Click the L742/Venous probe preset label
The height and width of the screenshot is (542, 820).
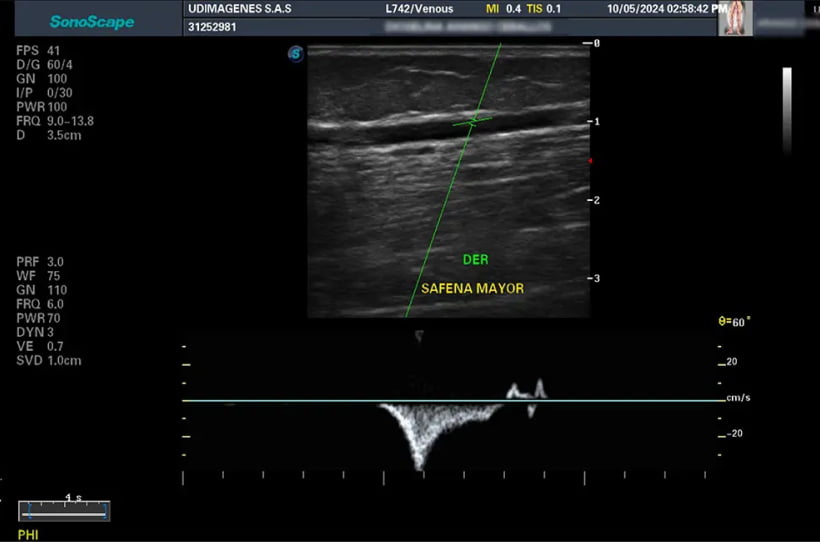tap(420, 9)
